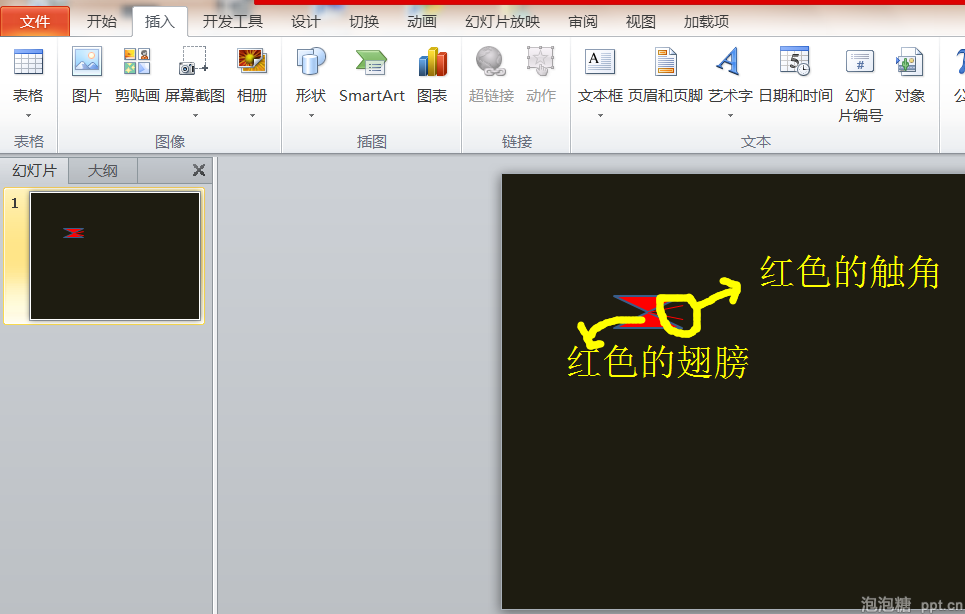The height and width of the screenshot is (614, 965).
Task: Click the 表格 (Table) insert icon
Action: click(x=28, y=63)
